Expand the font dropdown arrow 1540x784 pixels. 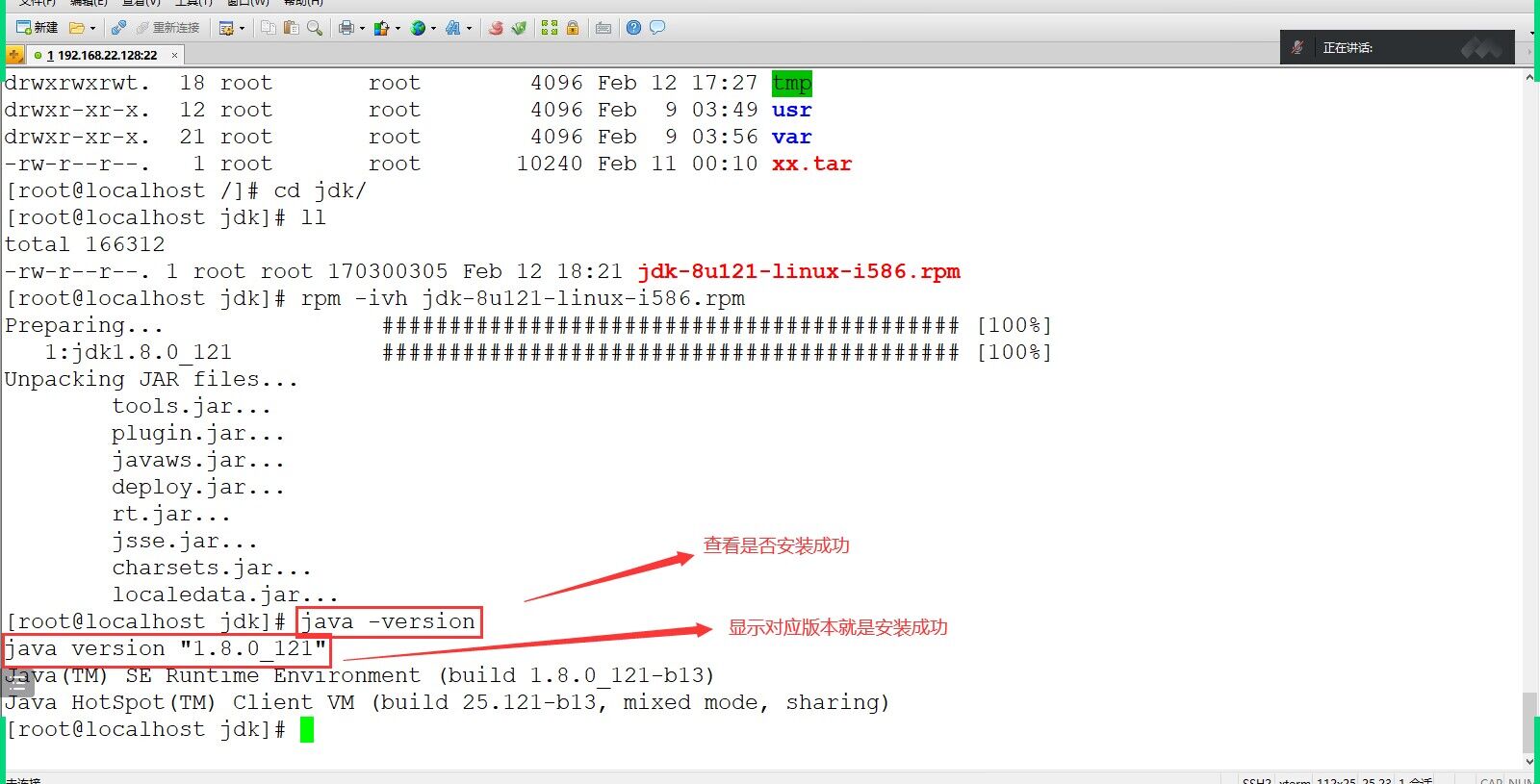pos(469,28)
